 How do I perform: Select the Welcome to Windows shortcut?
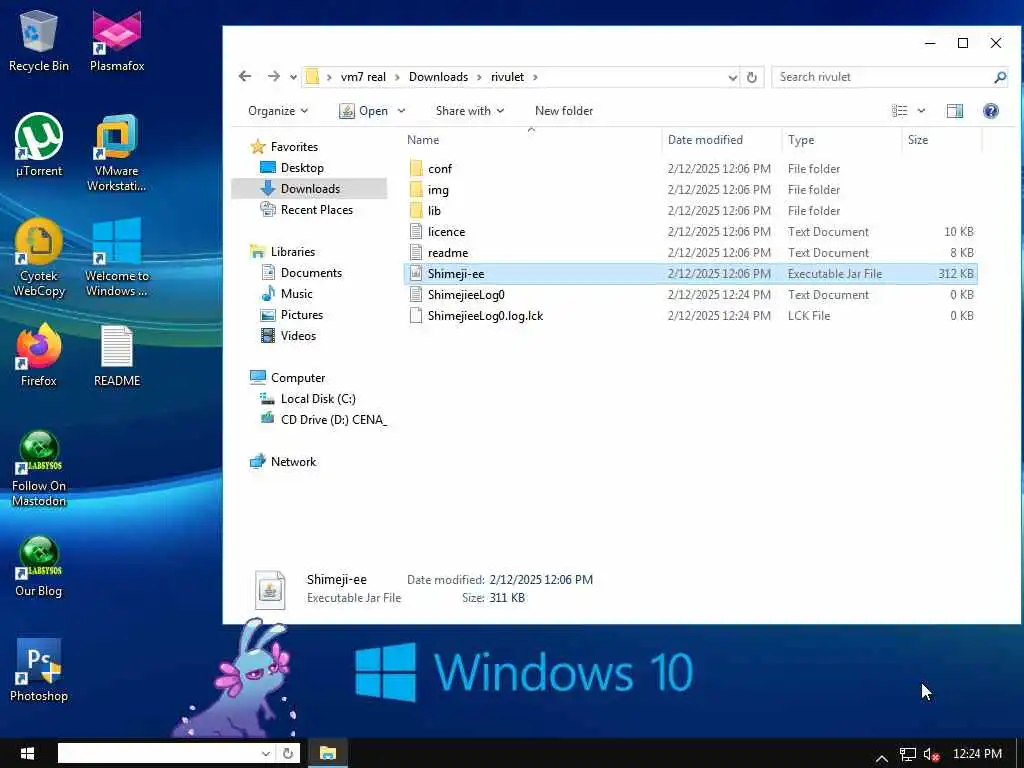click(x=117, y=257)
